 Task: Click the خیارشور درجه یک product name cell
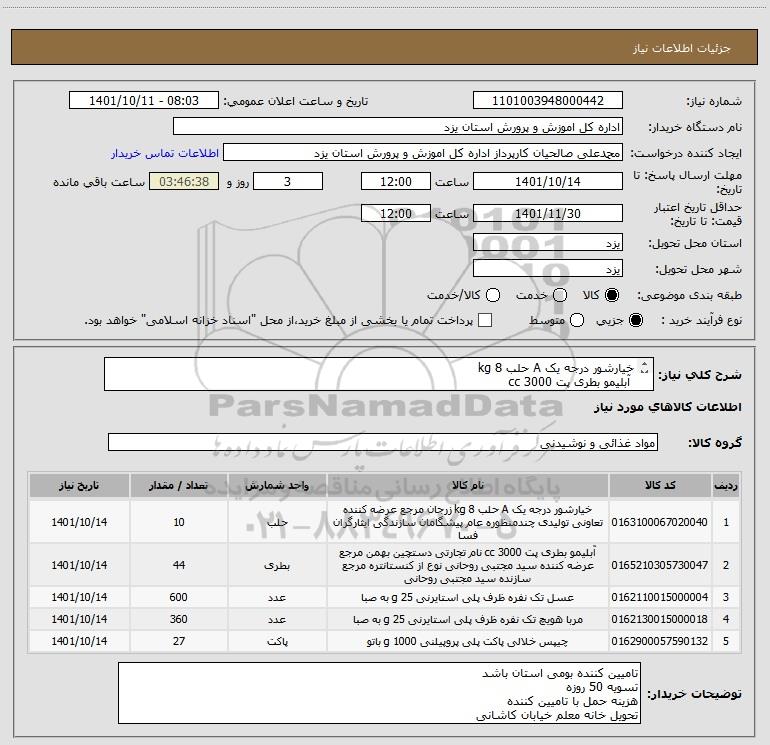[x=468, y=522]
